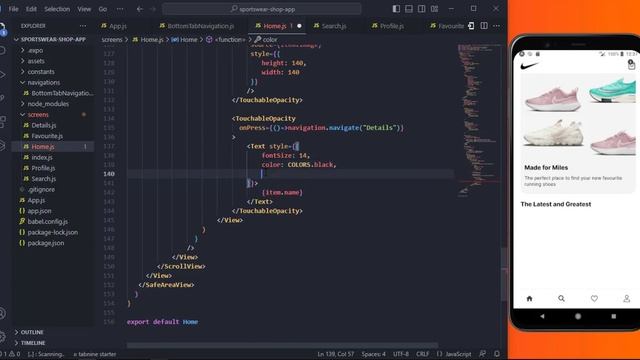The width and height of the screenshot is (640, 360).
Task: Open the File menu
Action: click(x=13, y=9)
